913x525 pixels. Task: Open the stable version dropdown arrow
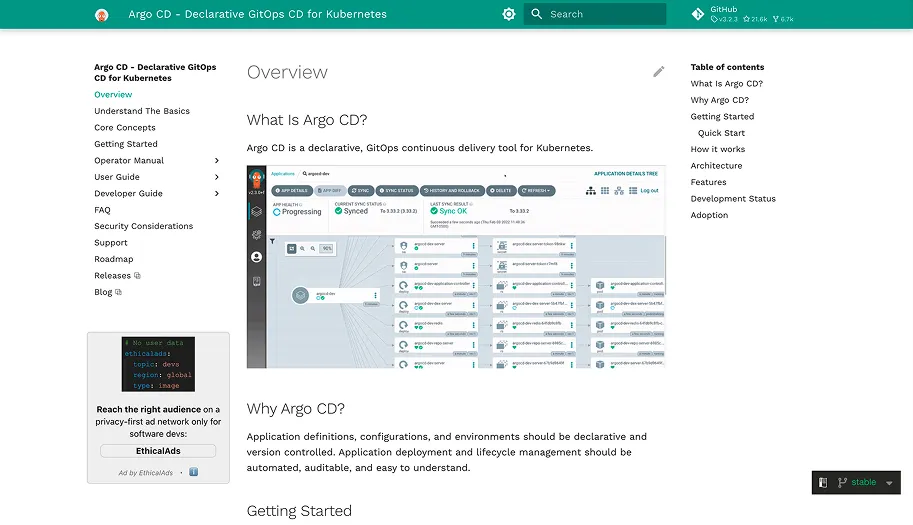(x=889, y=483)
